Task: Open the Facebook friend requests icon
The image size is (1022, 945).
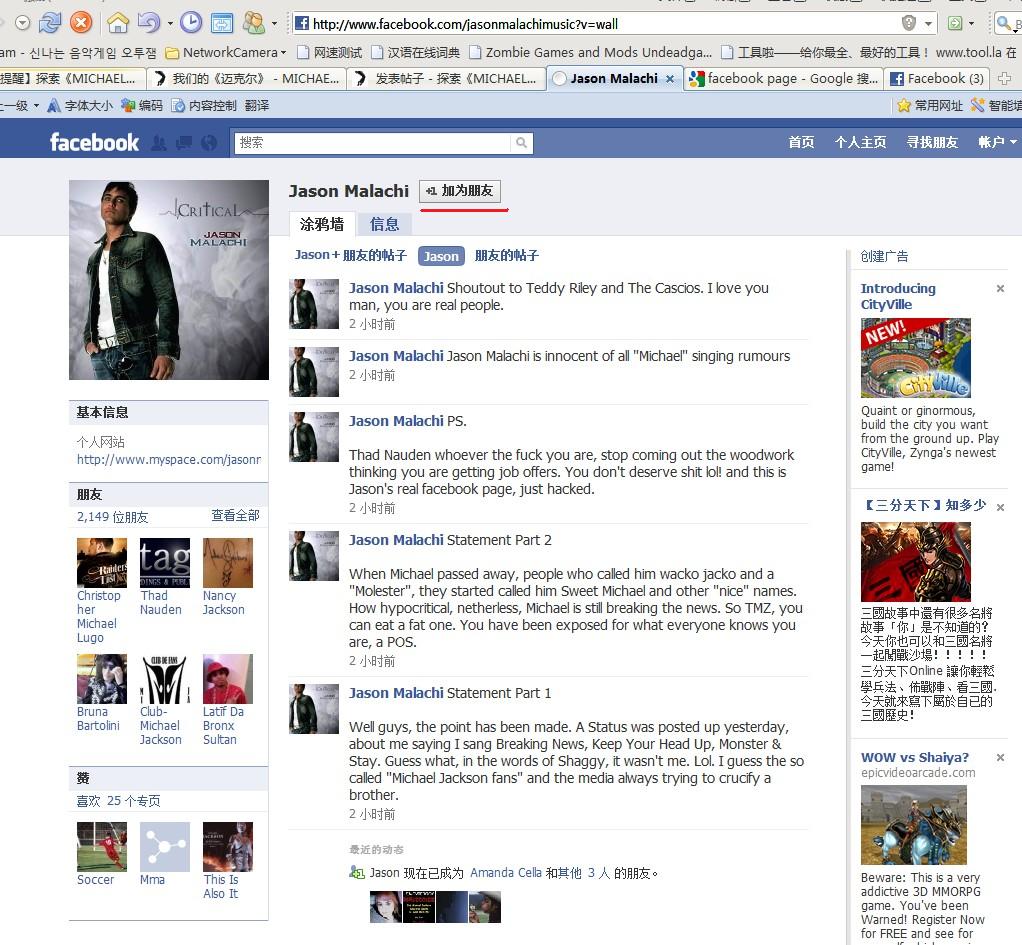Action: (x=158, y=143)
